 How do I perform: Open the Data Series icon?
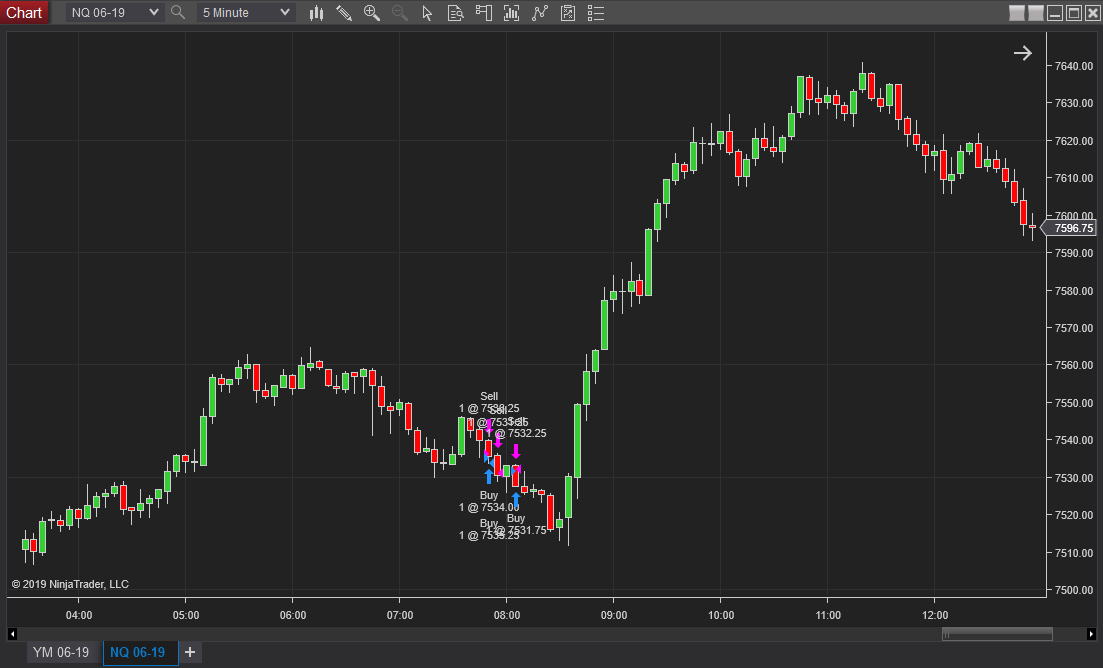(x=511, y=13)
